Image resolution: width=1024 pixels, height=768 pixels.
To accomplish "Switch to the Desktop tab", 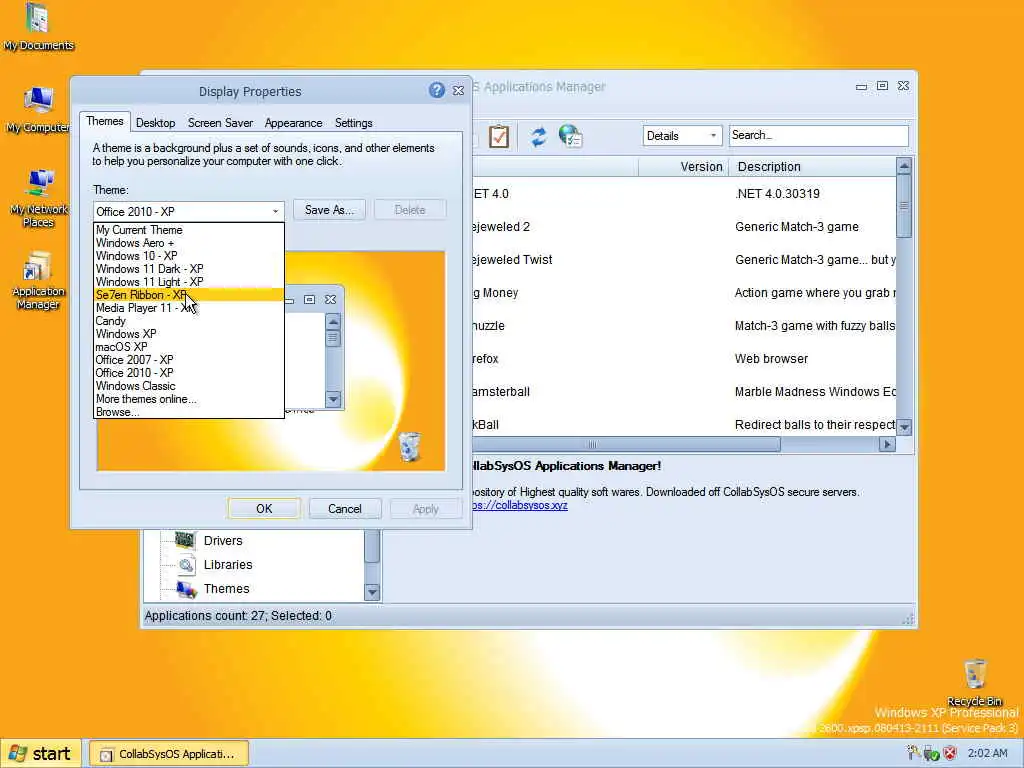I will [x=155, y=123].
